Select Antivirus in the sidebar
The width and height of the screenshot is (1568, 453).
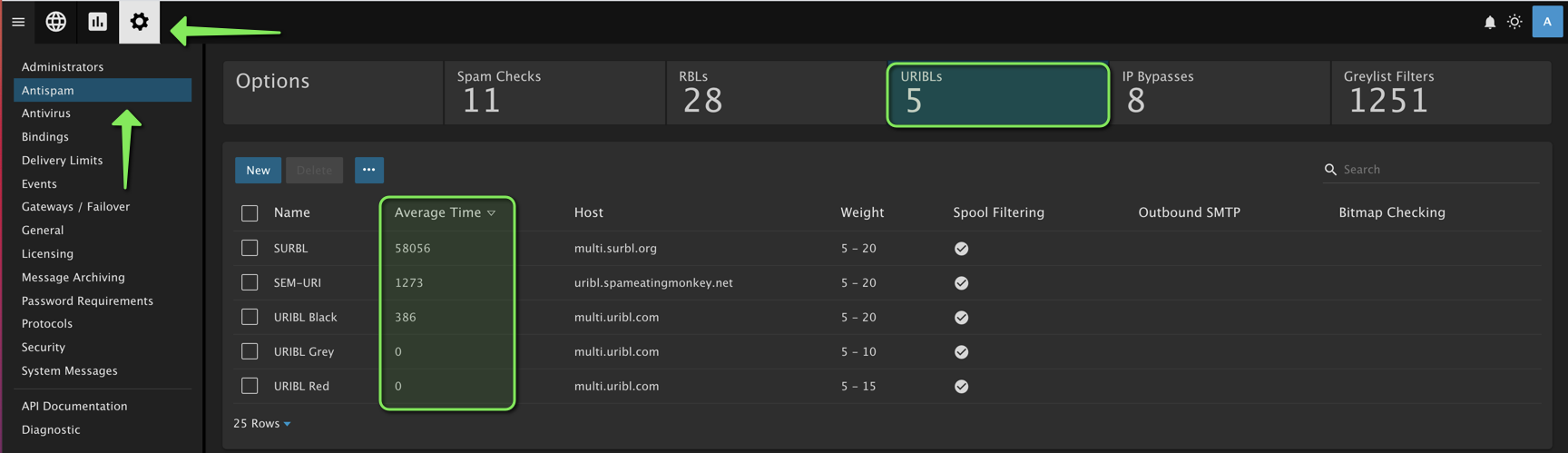[46, 113]
